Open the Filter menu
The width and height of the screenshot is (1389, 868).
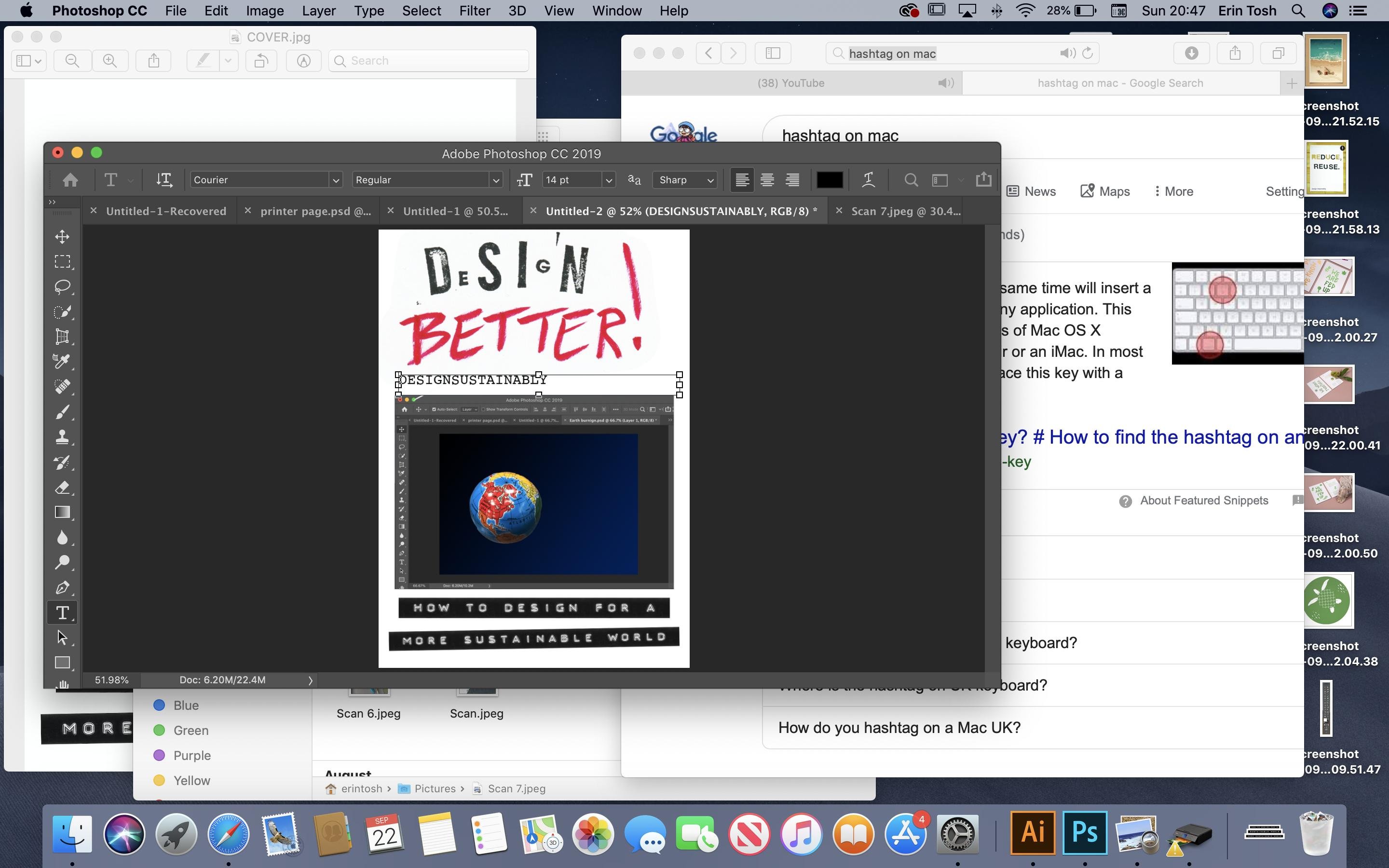[x=474, y=11]
